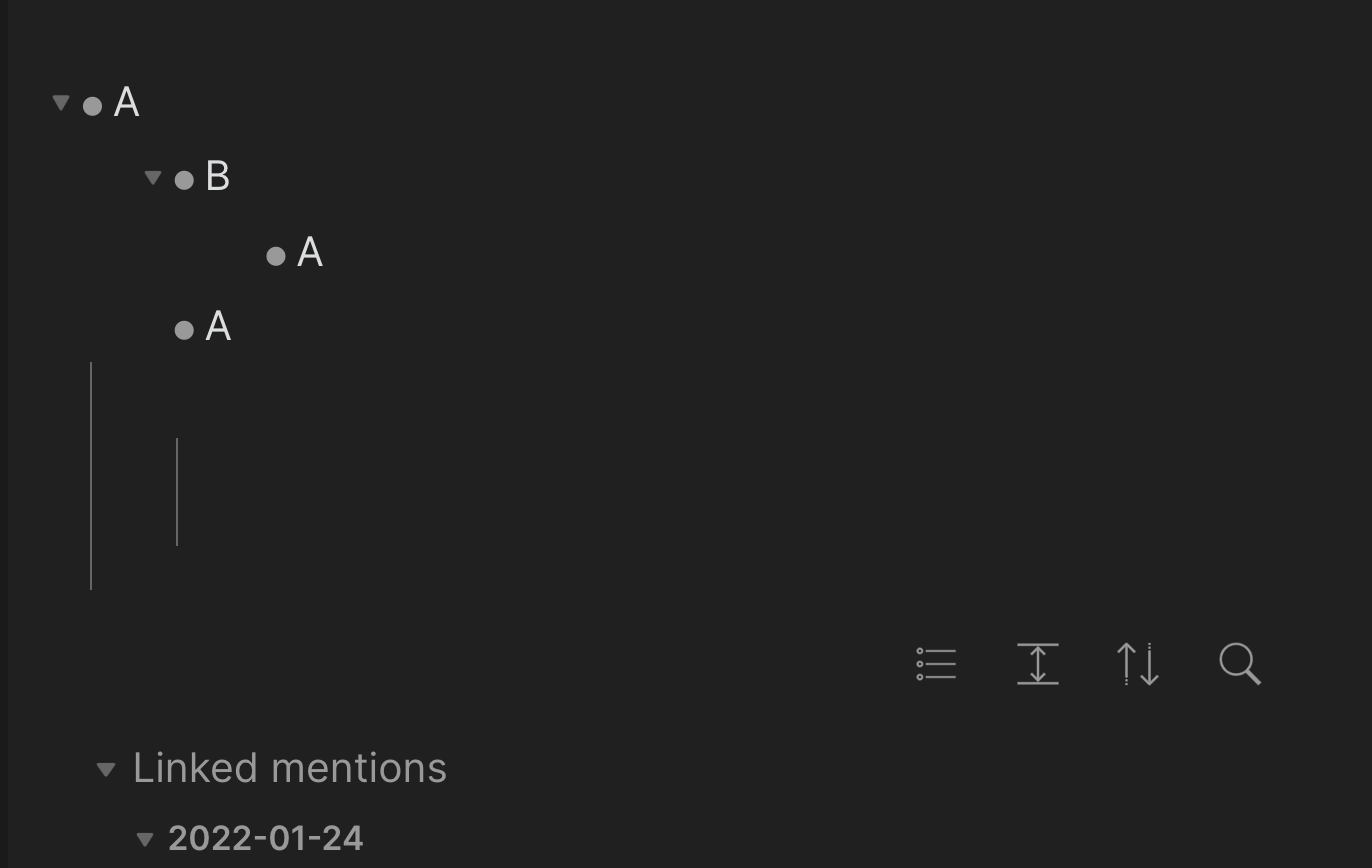1372x868 pixels.
Task: Open the 2022-01-24 journal page
Action: coord(265,839)
